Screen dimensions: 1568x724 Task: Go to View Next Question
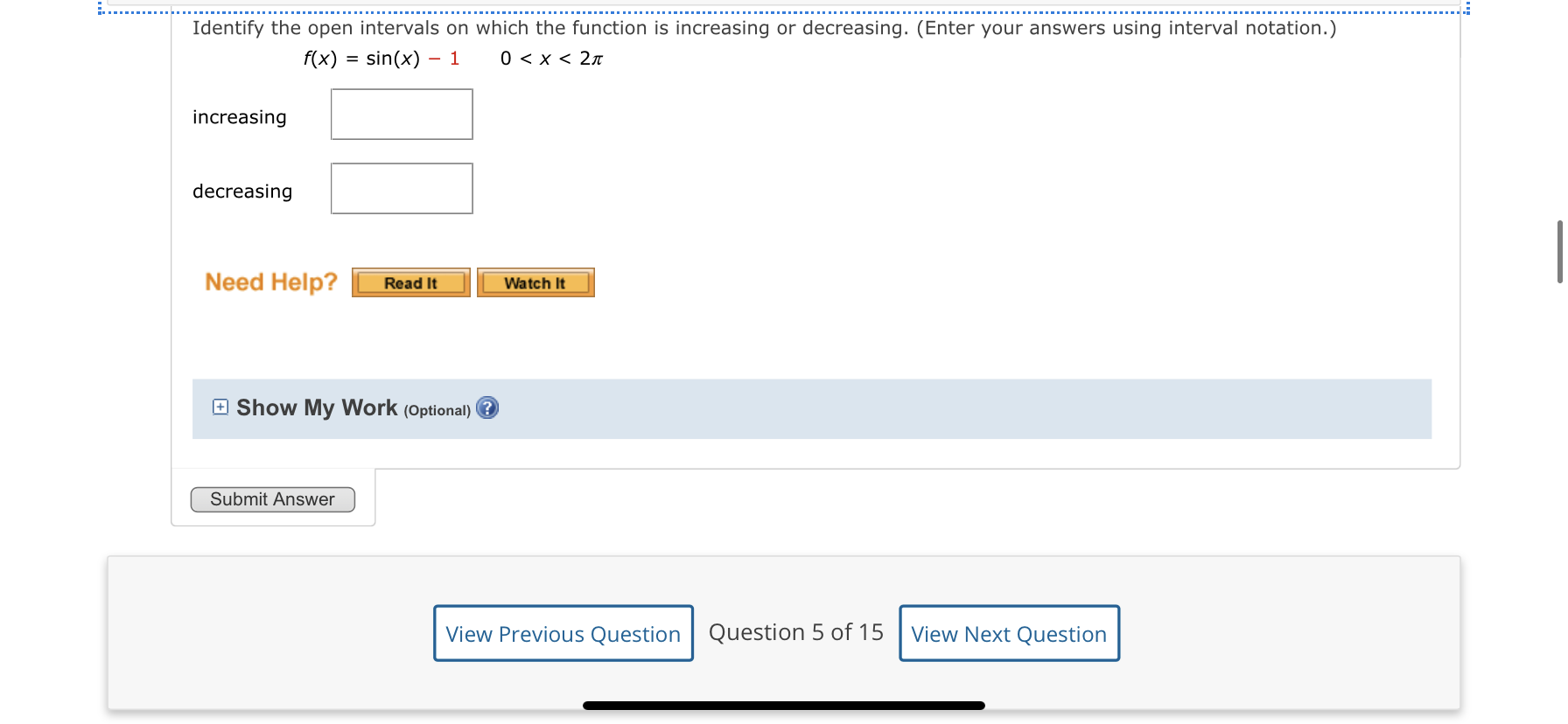pos(1008,633)
